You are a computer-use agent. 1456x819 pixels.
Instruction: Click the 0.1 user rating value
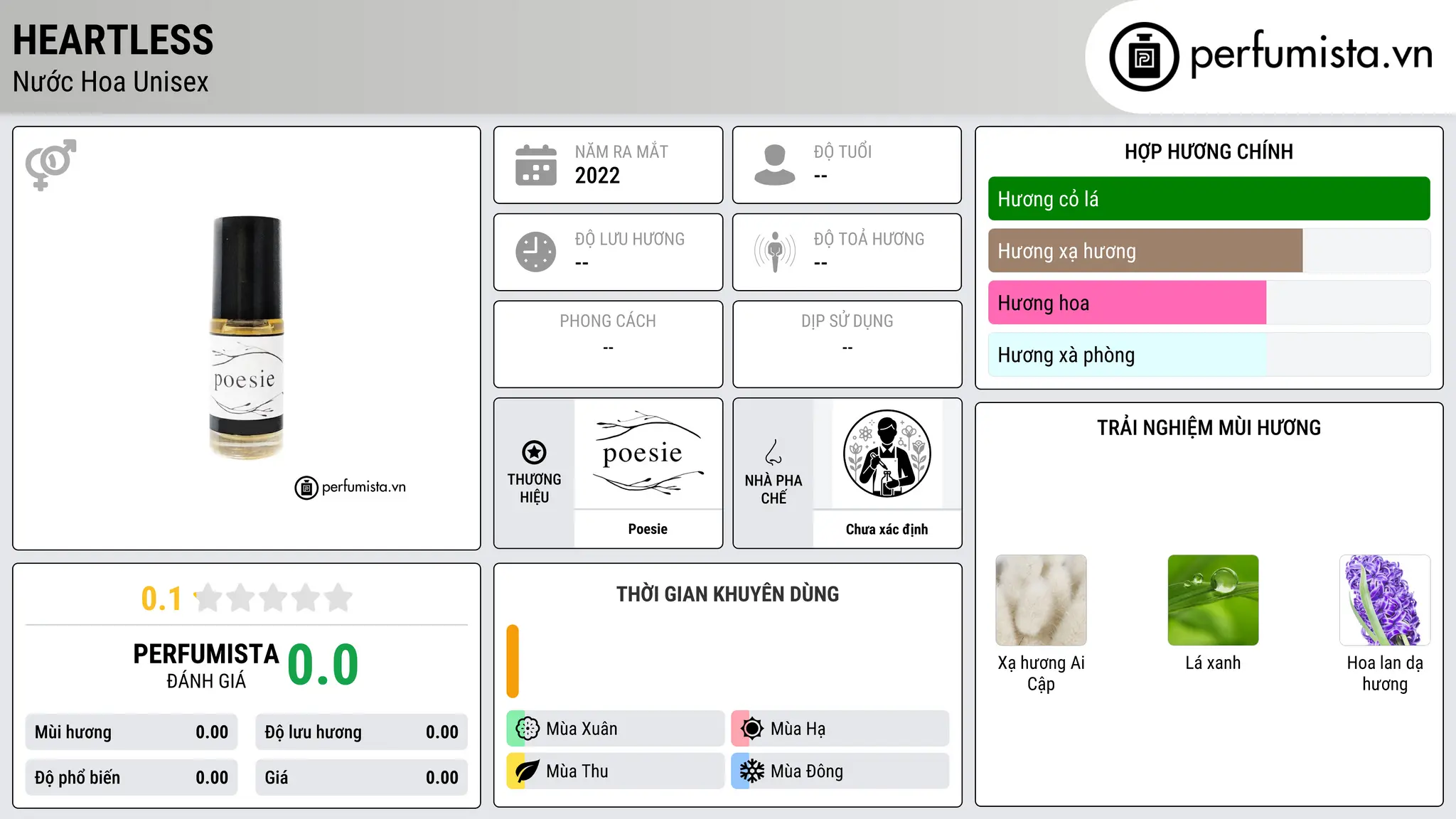pos(161,599)
